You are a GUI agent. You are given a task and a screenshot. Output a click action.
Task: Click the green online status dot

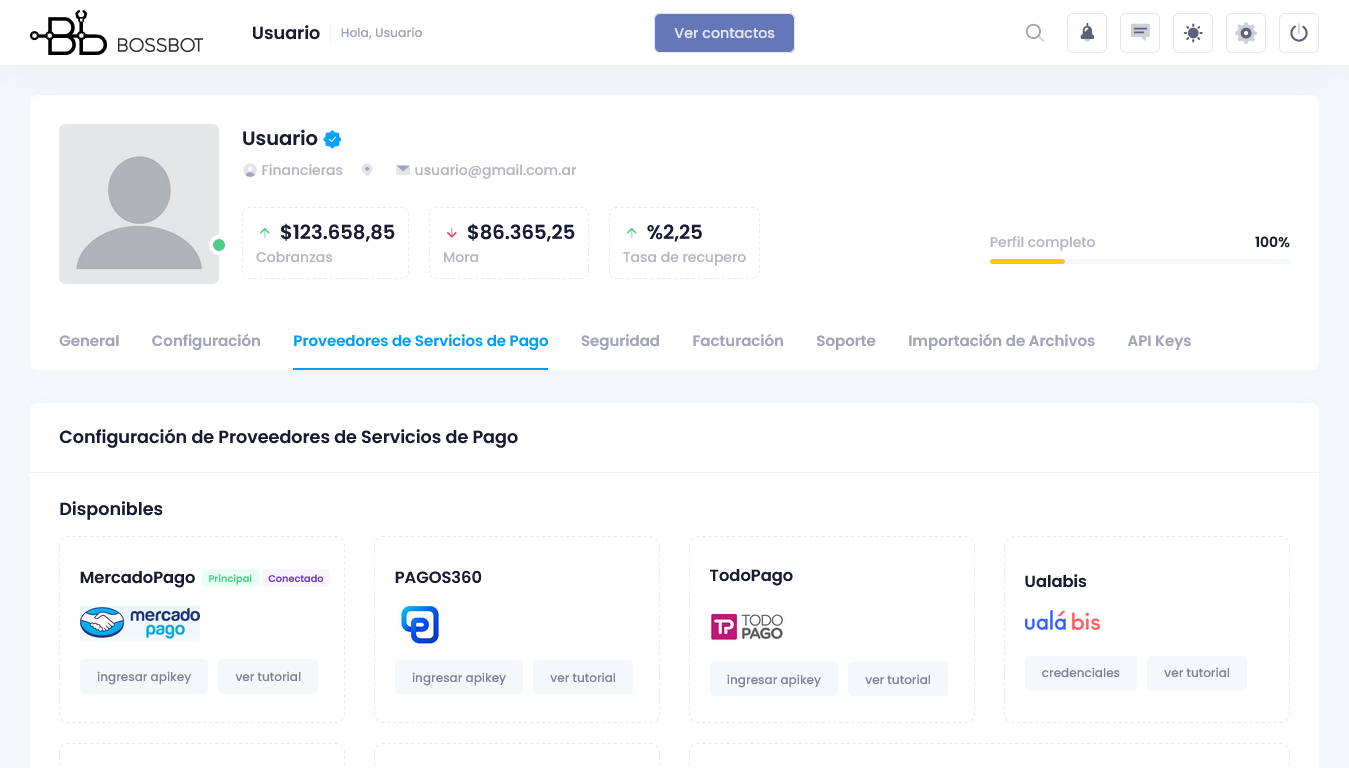click(219, 245)
